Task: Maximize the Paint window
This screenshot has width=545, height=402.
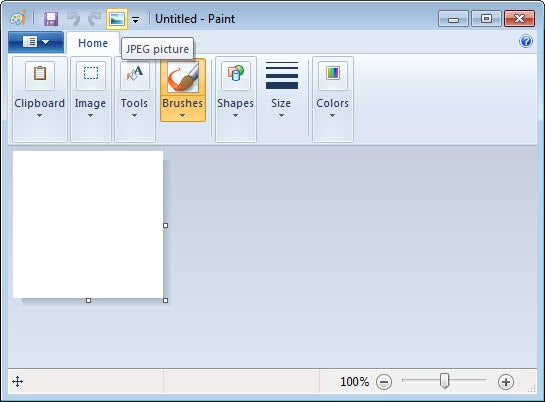Action: (486, 19)
